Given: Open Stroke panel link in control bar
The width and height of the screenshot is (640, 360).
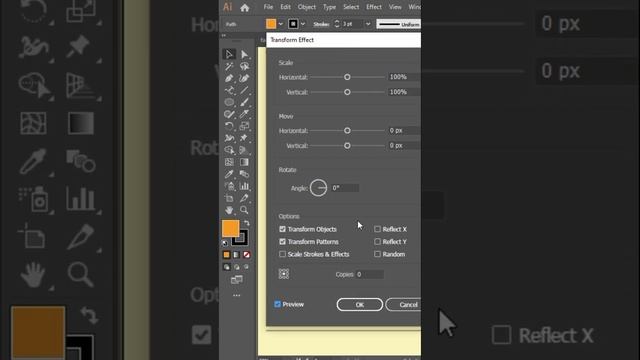Looking at the screenshot, I should click(x=321, y=24).
